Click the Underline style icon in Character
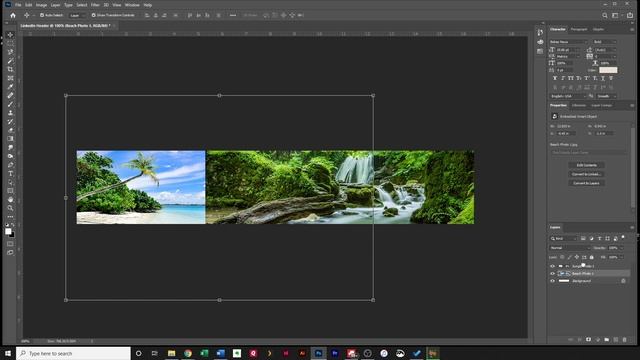This screenshot has height=360, width=640. (x=602, y=78)
